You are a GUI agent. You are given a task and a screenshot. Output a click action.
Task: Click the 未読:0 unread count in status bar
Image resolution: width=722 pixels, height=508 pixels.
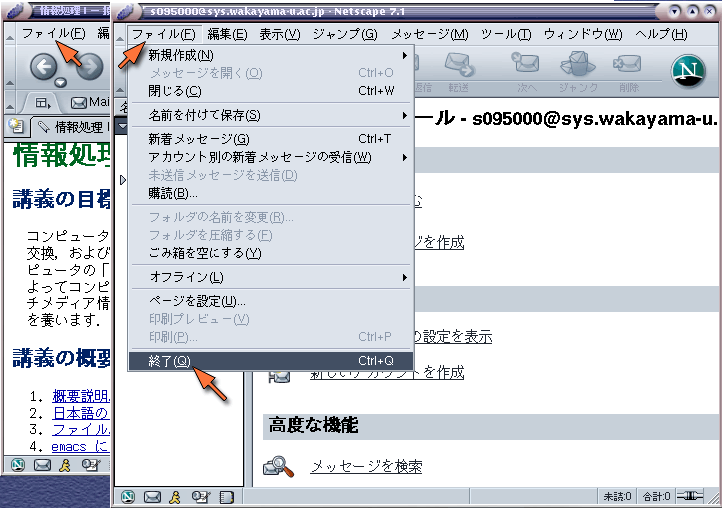tap(617, 496)
